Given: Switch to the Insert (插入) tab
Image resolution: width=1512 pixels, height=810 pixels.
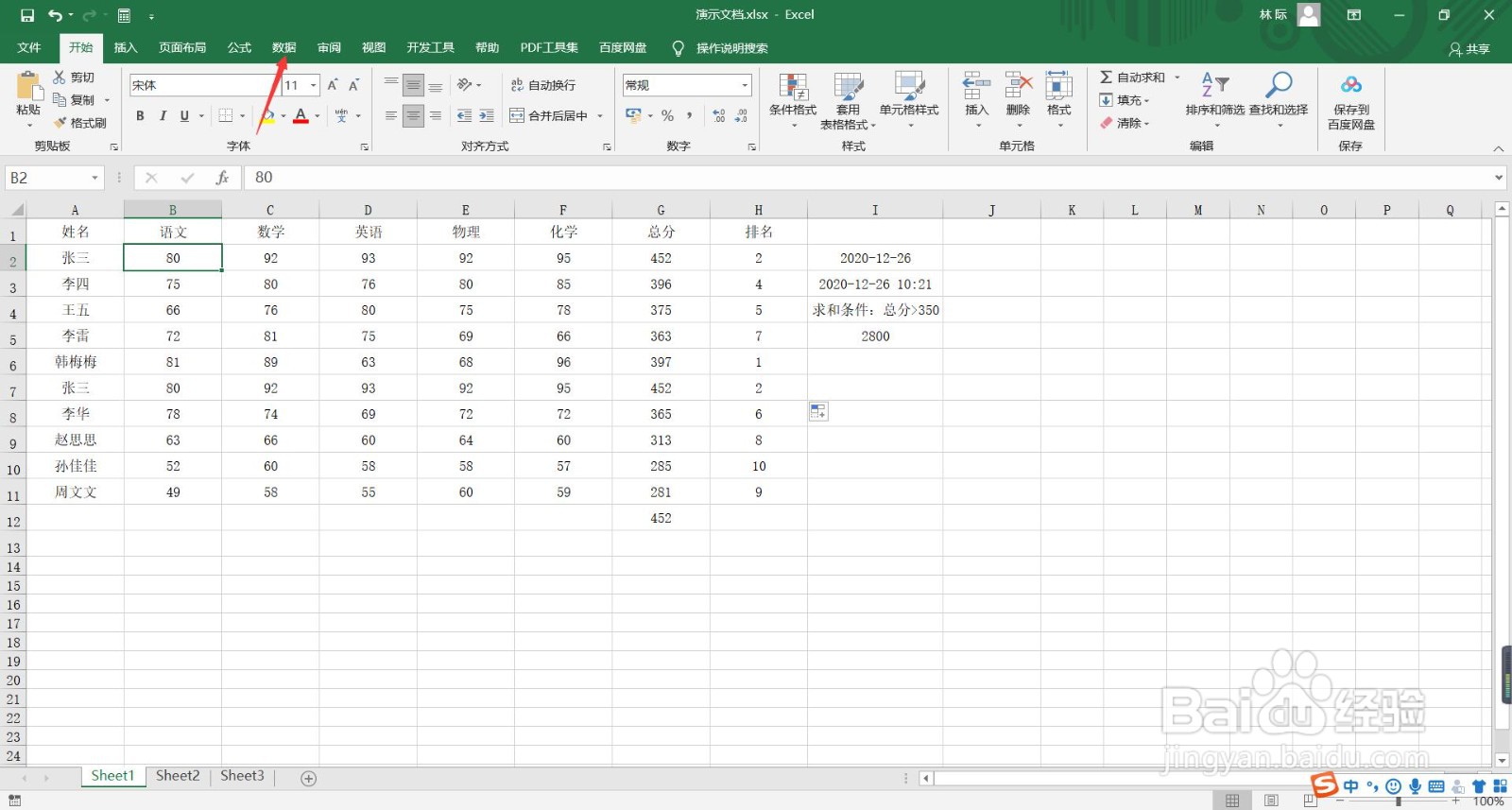Looking at the screenshot, I should click(126, 47).
